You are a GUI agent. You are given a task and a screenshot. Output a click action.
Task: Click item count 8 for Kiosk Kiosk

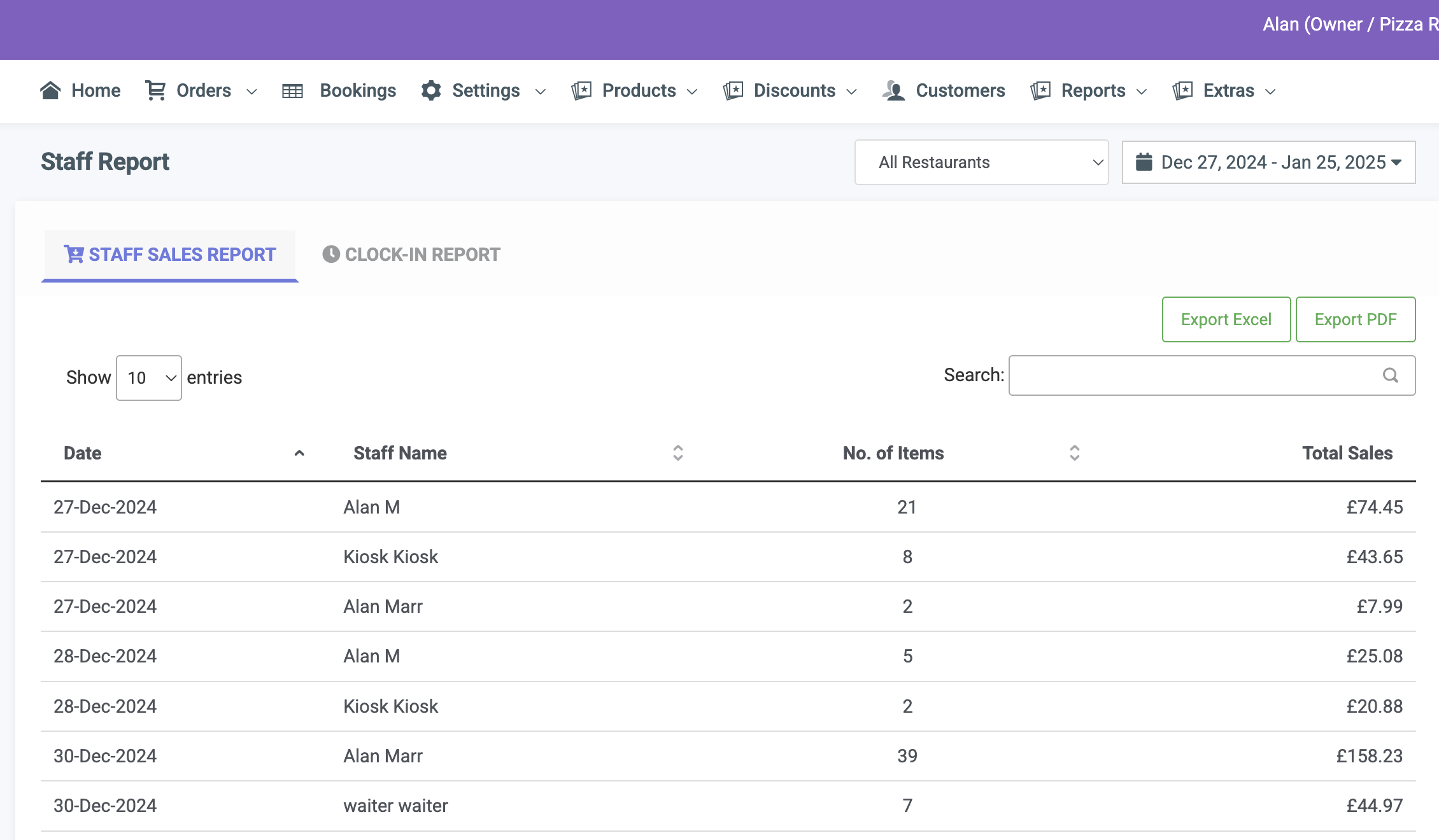click(x=908, y=557)
